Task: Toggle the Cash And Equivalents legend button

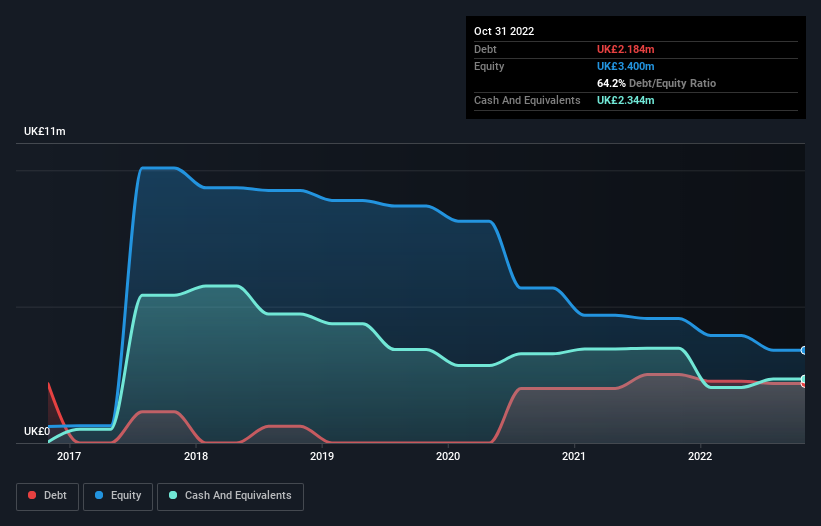Action: [230, 496]
